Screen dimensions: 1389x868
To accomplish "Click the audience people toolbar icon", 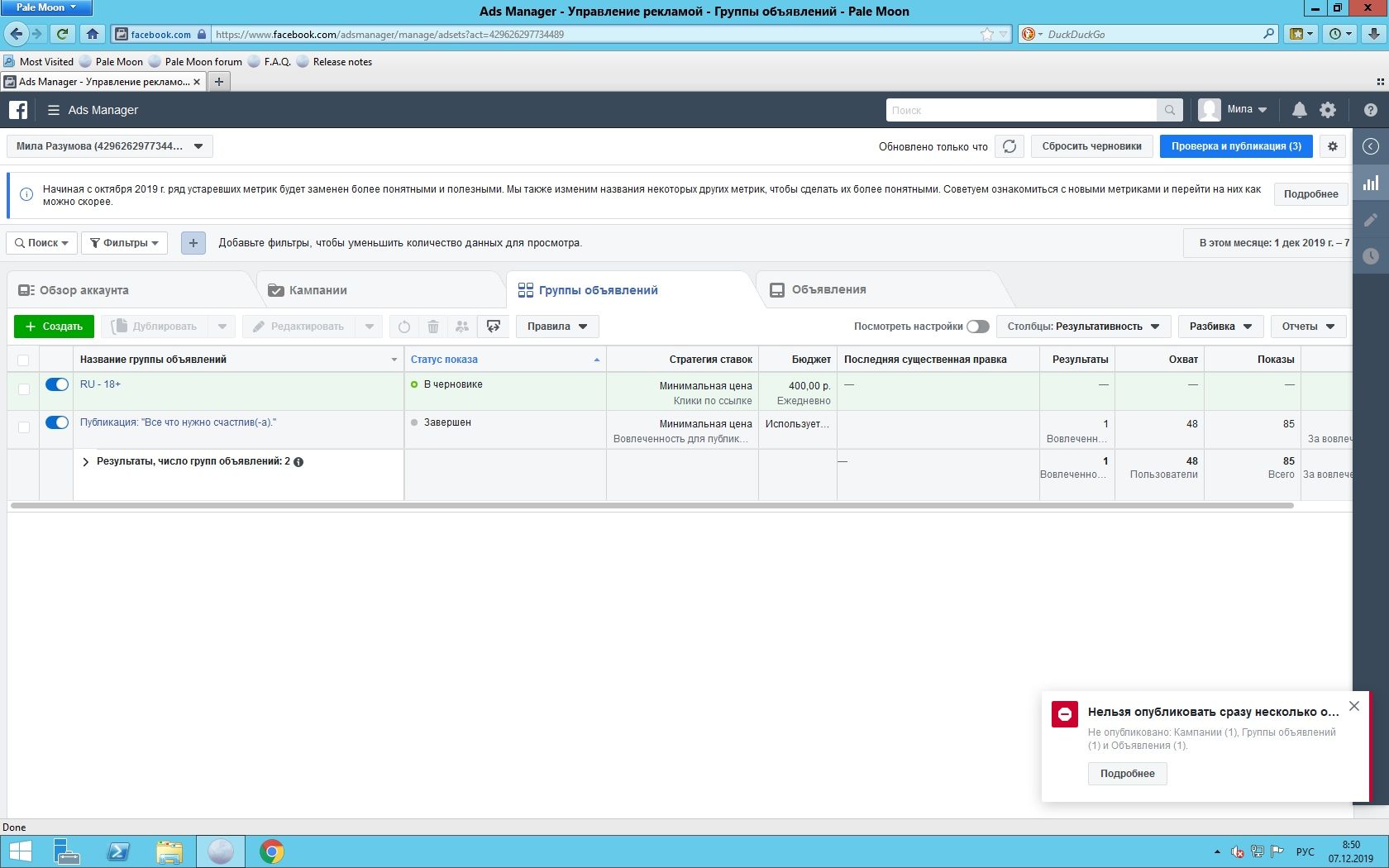I will coord(462,327).
